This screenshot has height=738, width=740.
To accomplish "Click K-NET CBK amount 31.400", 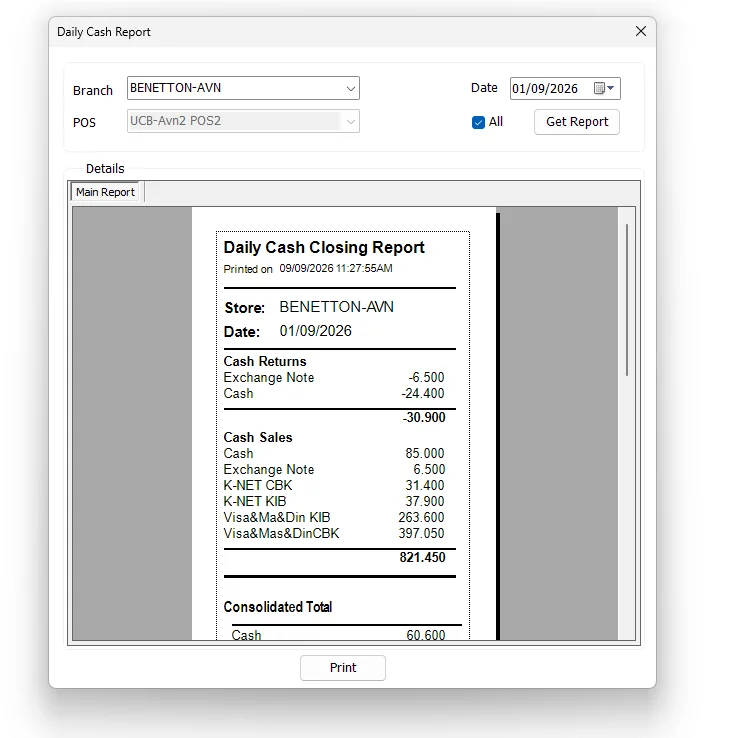I will [x=425, y=486].
